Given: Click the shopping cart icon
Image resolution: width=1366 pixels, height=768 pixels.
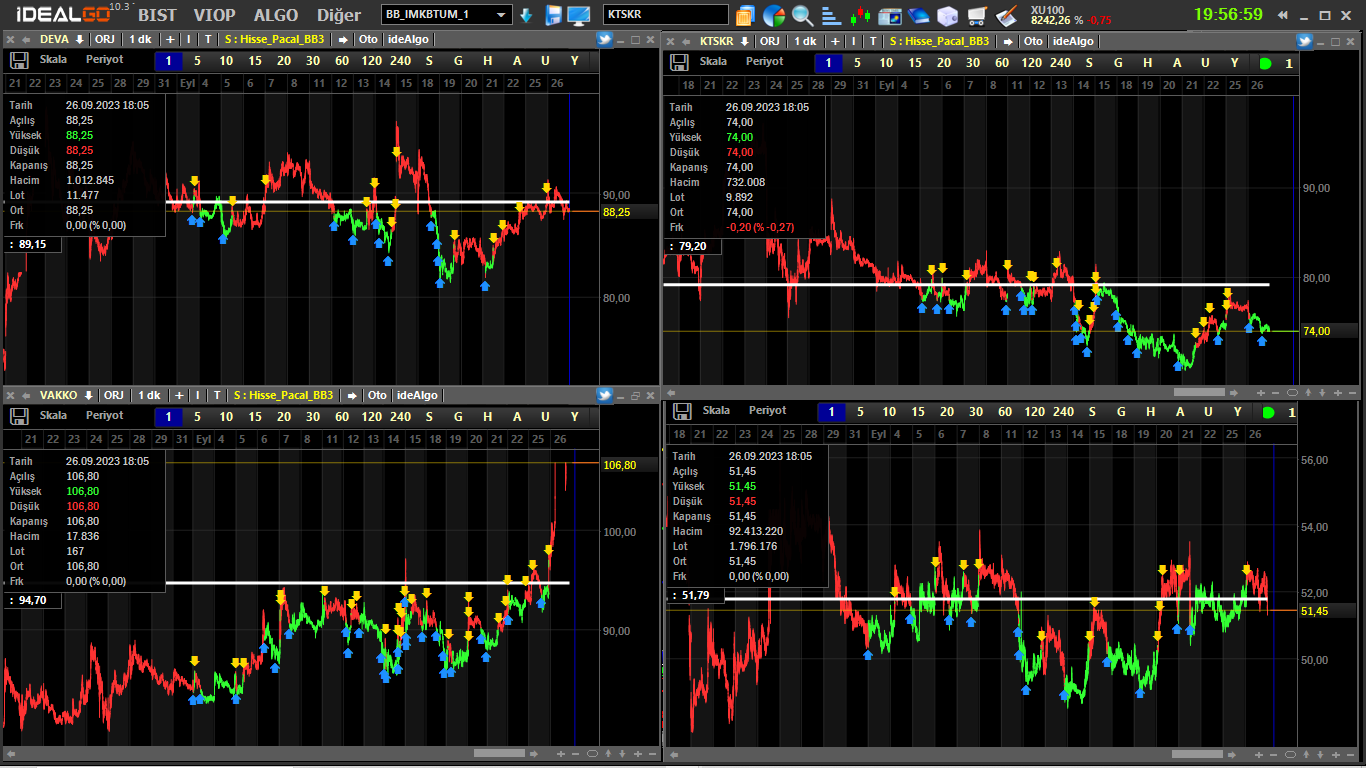Looking at the screenshot, I should click(x=977, y=15).
